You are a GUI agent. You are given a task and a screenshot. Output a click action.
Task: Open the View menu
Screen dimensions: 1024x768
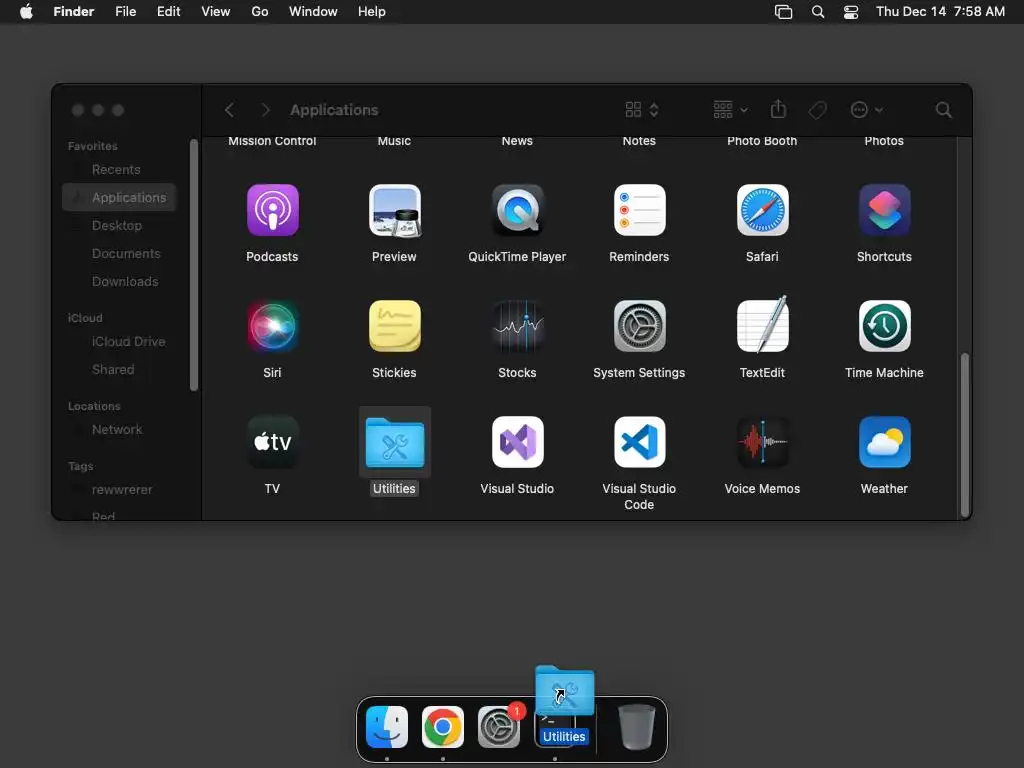(x=216, y=12)
